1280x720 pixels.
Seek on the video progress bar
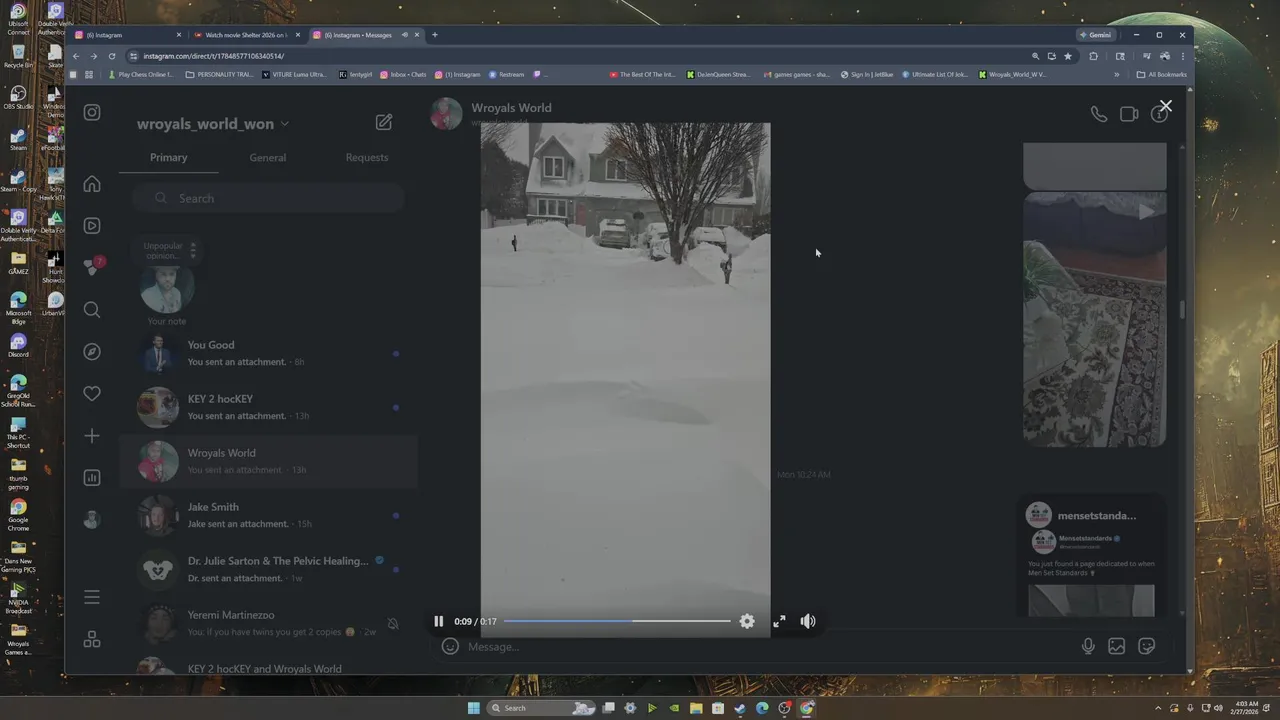point(616,621)
